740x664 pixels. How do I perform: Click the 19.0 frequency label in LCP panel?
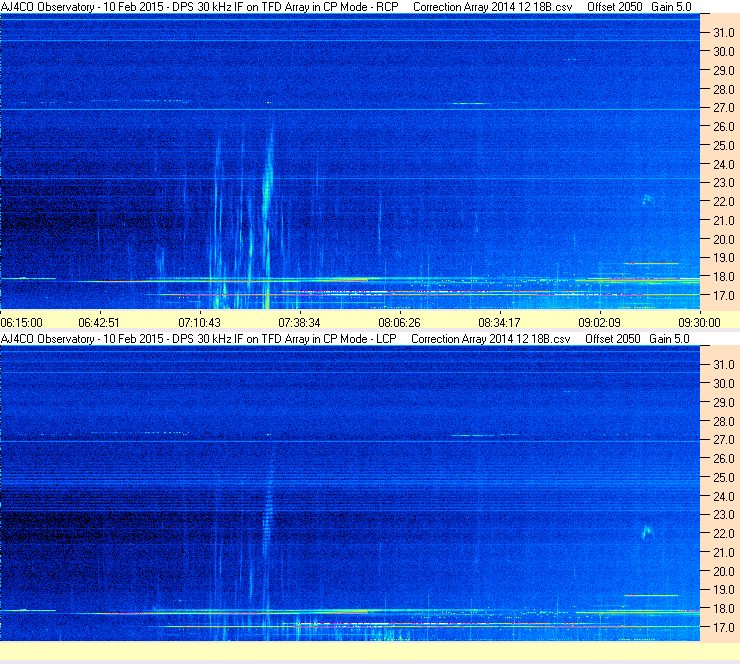pyautogui.click(x=724, y=590)
